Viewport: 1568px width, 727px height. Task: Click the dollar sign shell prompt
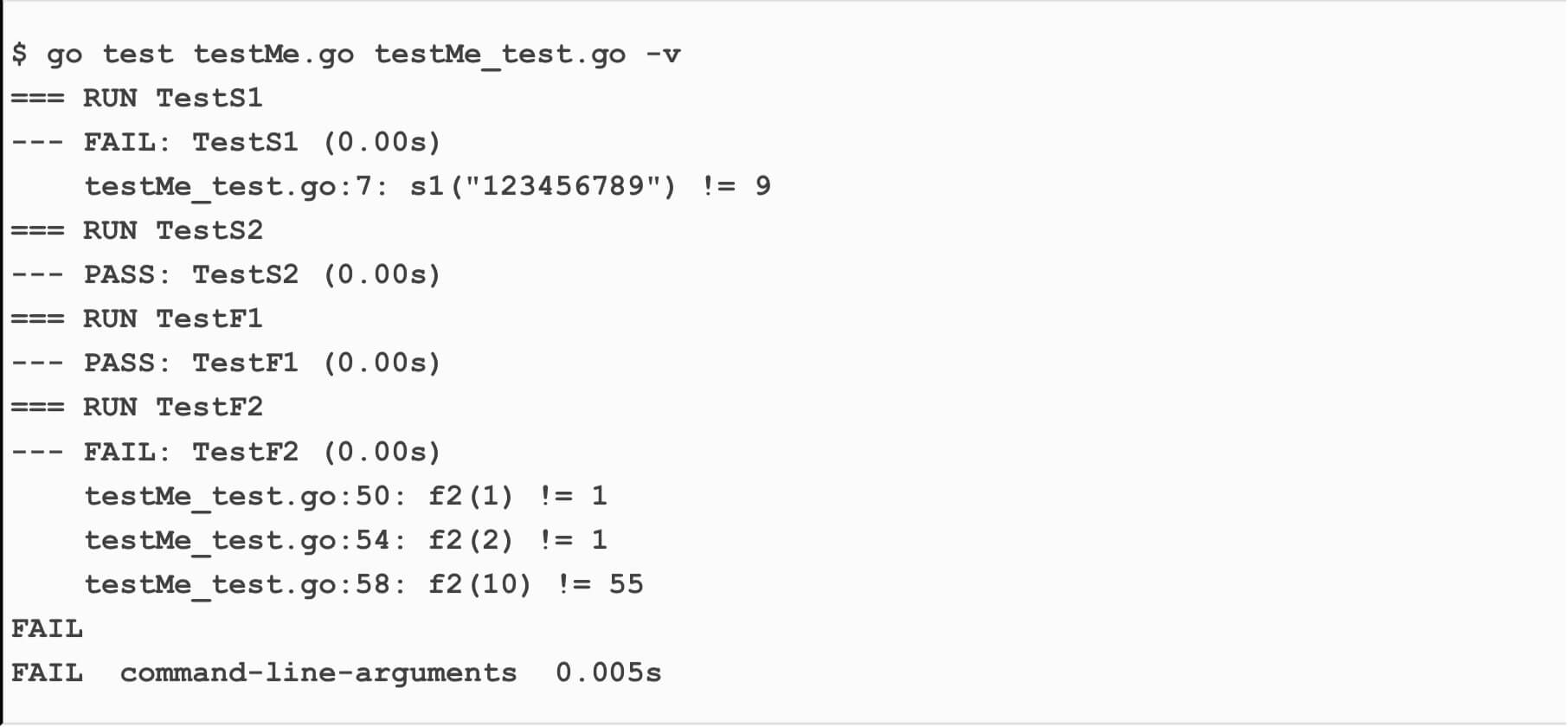(19, 55)
